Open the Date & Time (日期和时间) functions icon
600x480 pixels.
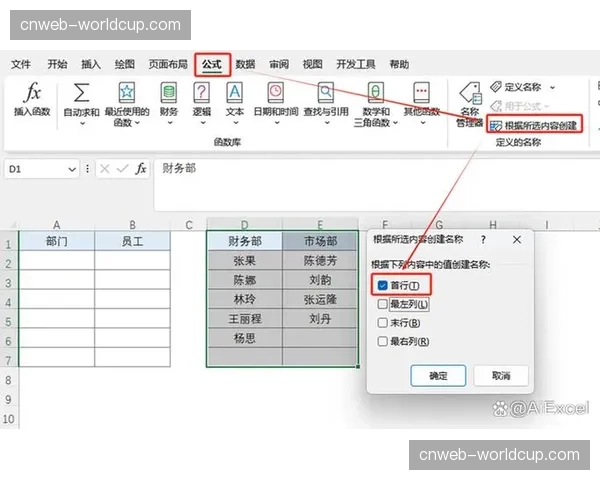[276, 93]
